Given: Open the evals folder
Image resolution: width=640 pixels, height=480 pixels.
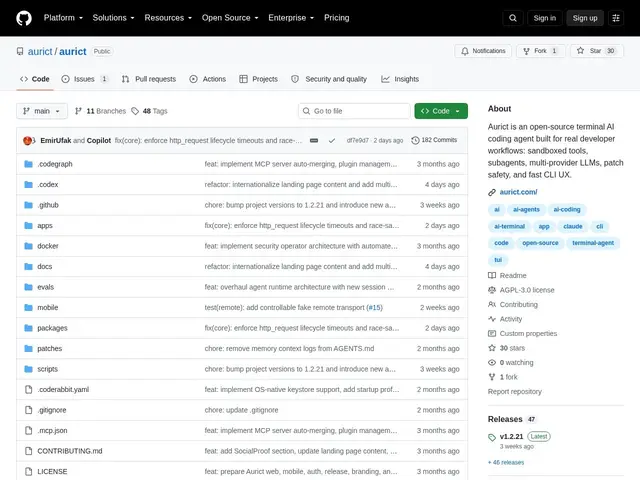Looking at the screenshot, I should tap(45, 287).
